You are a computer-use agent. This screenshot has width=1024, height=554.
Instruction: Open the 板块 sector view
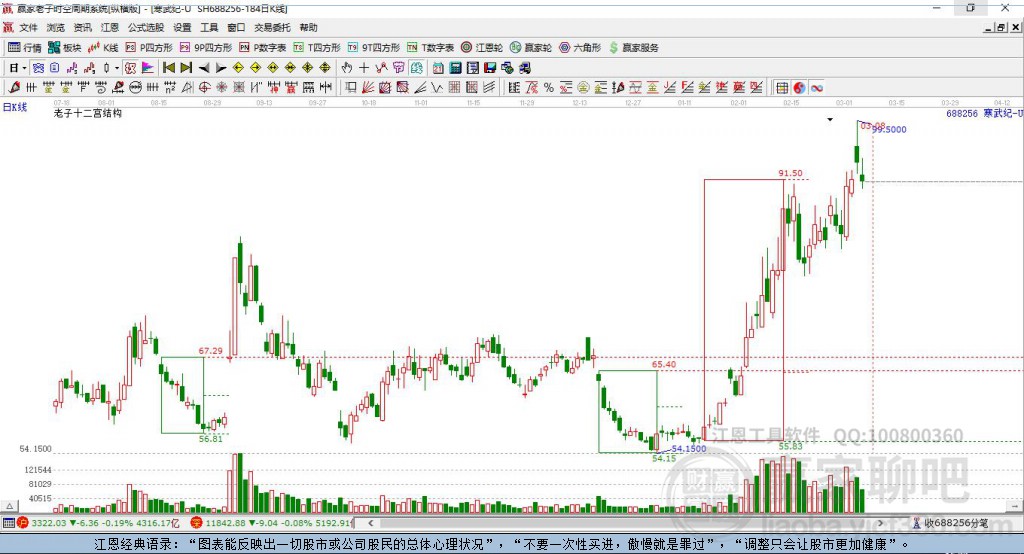[x=64, y=48]
